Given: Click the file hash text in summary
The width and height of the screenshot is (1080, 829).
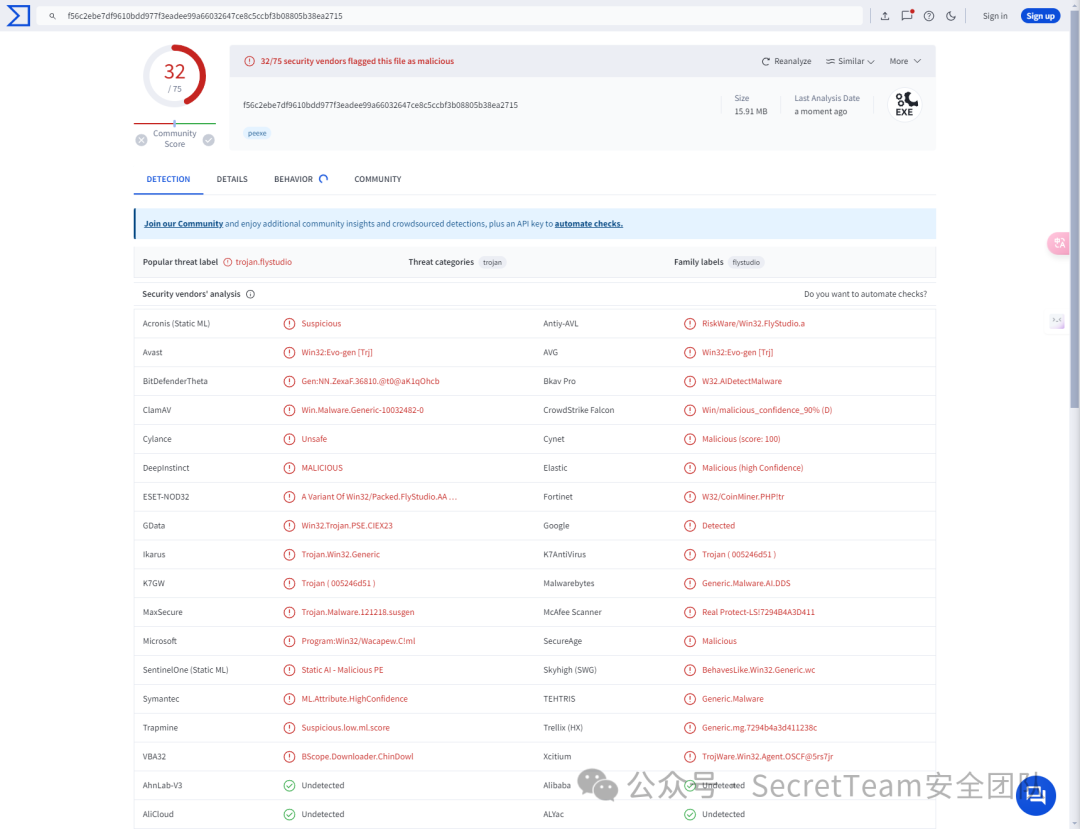Looking at the screenshot, I should (x=380, y=105).
